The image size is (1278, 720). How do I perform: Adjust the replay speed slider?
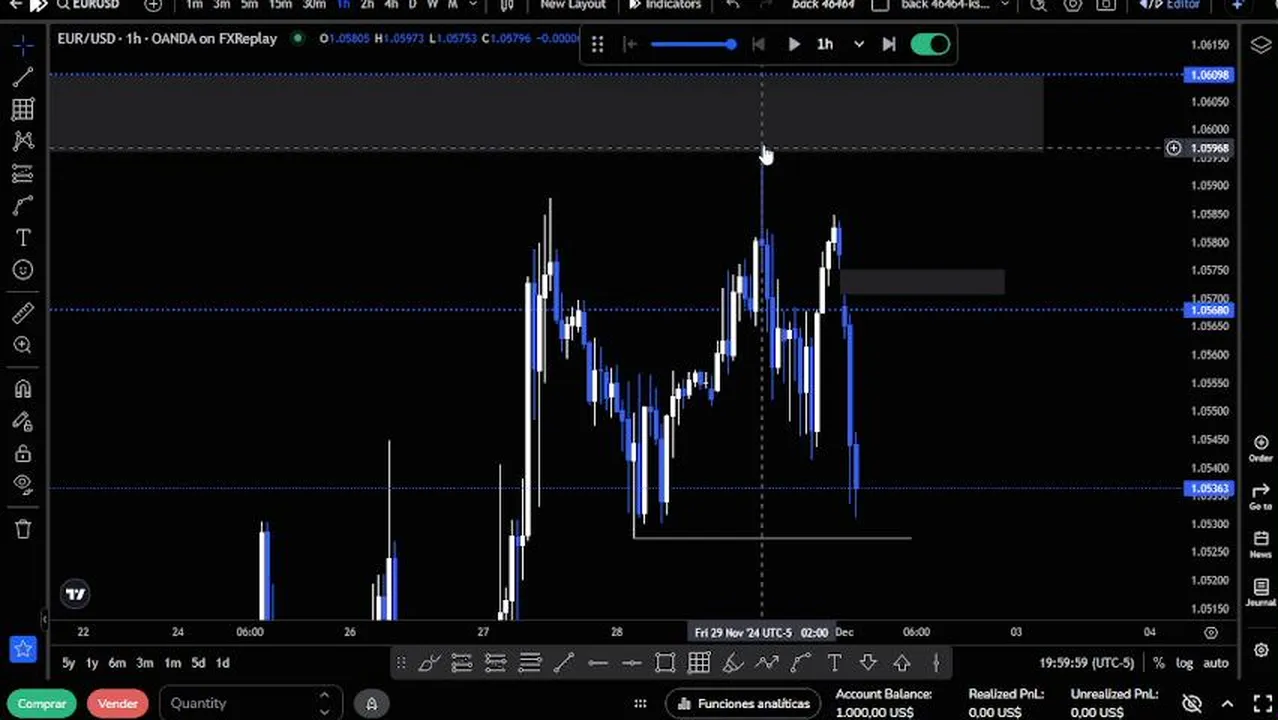click(x=694, y=45)
